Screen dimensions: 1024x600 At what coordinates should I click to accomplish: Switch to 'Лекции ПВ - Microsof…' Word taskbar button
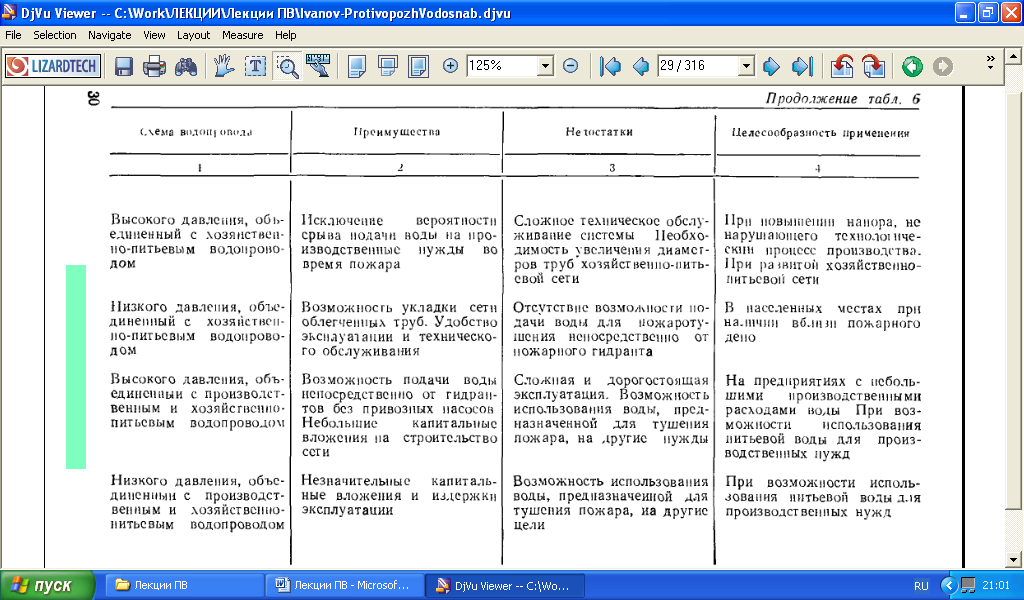(x=345, y=586)
